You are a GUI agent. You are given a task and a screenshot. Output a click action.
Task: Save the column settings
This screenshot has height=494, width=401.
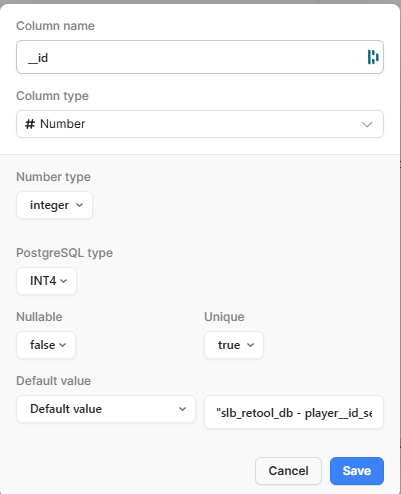point(357,471)
